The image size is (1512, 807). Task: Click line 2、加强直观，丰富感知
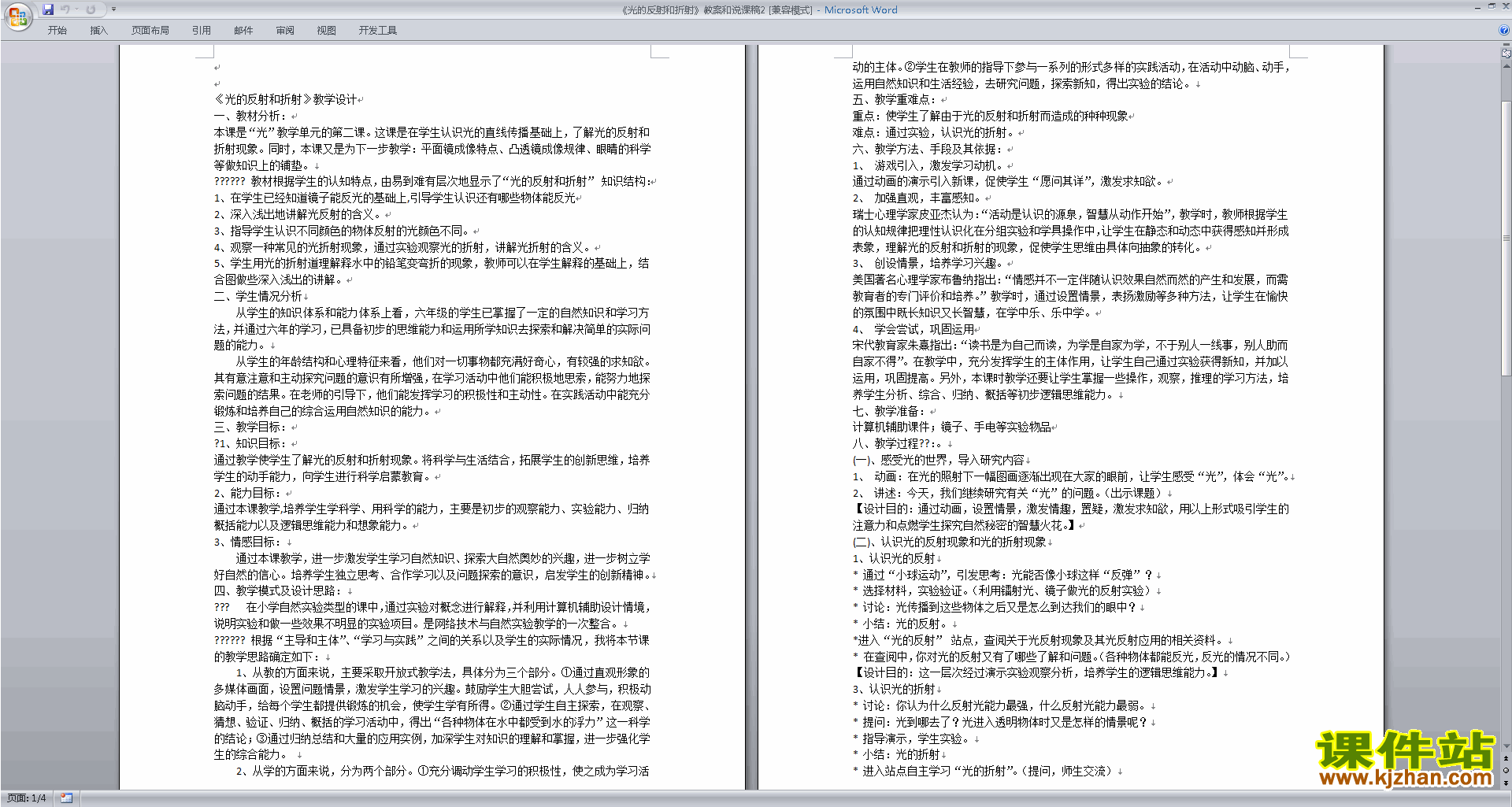pyautogui.click(x=917, y=198)
